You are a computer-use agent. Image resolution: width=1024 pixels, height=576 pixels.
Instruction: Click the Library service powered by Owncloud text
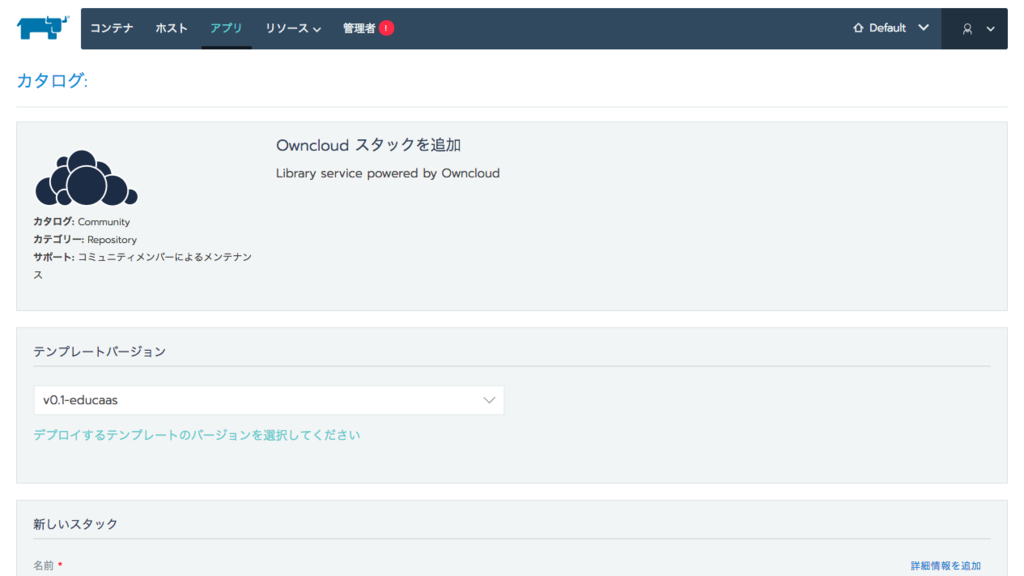coord(388,173)
